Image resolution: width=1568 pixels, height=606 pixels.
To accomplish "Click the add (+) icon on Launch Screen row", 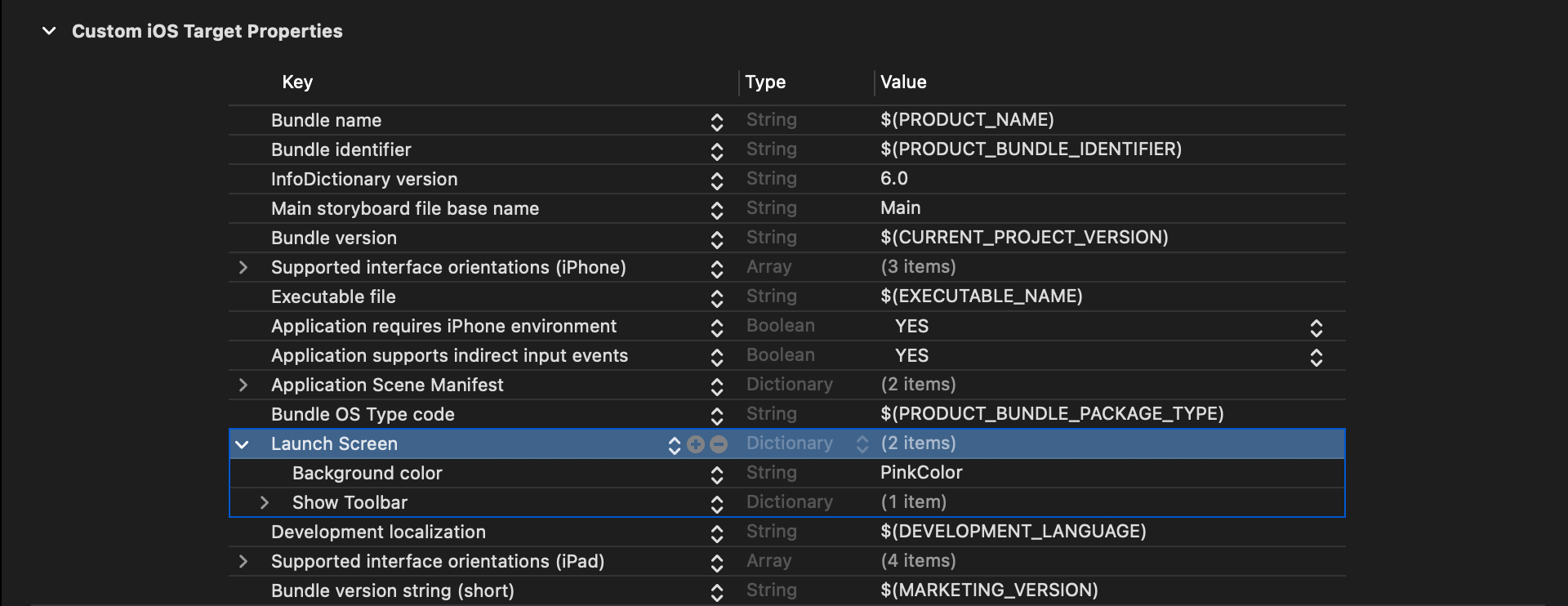I will 696,444.
